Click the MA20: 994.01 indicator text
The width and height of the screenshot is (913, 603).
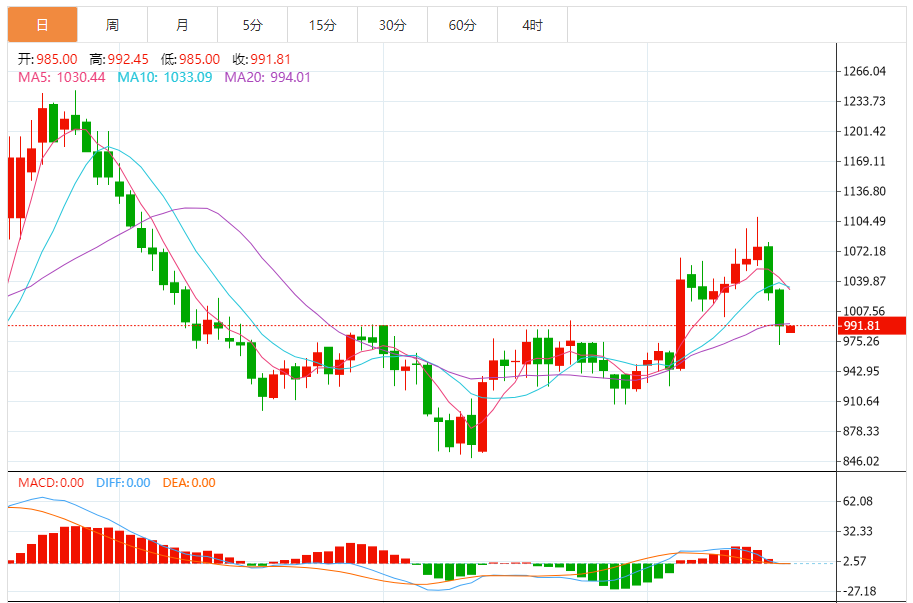pos(268,77)
